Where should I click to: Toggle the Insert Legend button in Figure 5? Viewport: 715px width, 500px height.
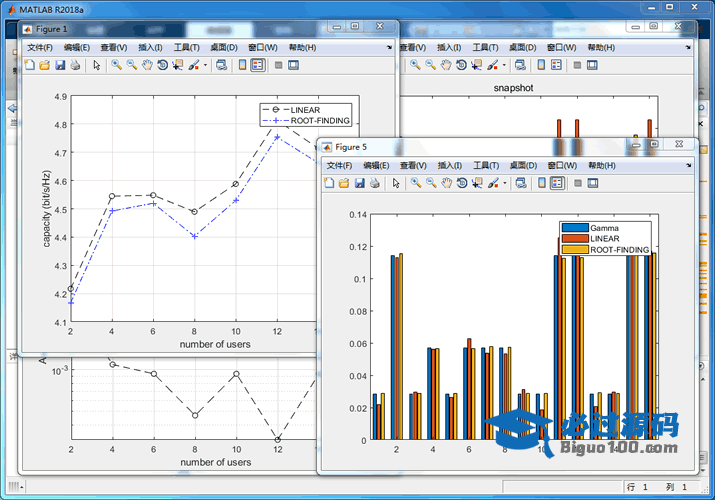[x=556, y=183]
